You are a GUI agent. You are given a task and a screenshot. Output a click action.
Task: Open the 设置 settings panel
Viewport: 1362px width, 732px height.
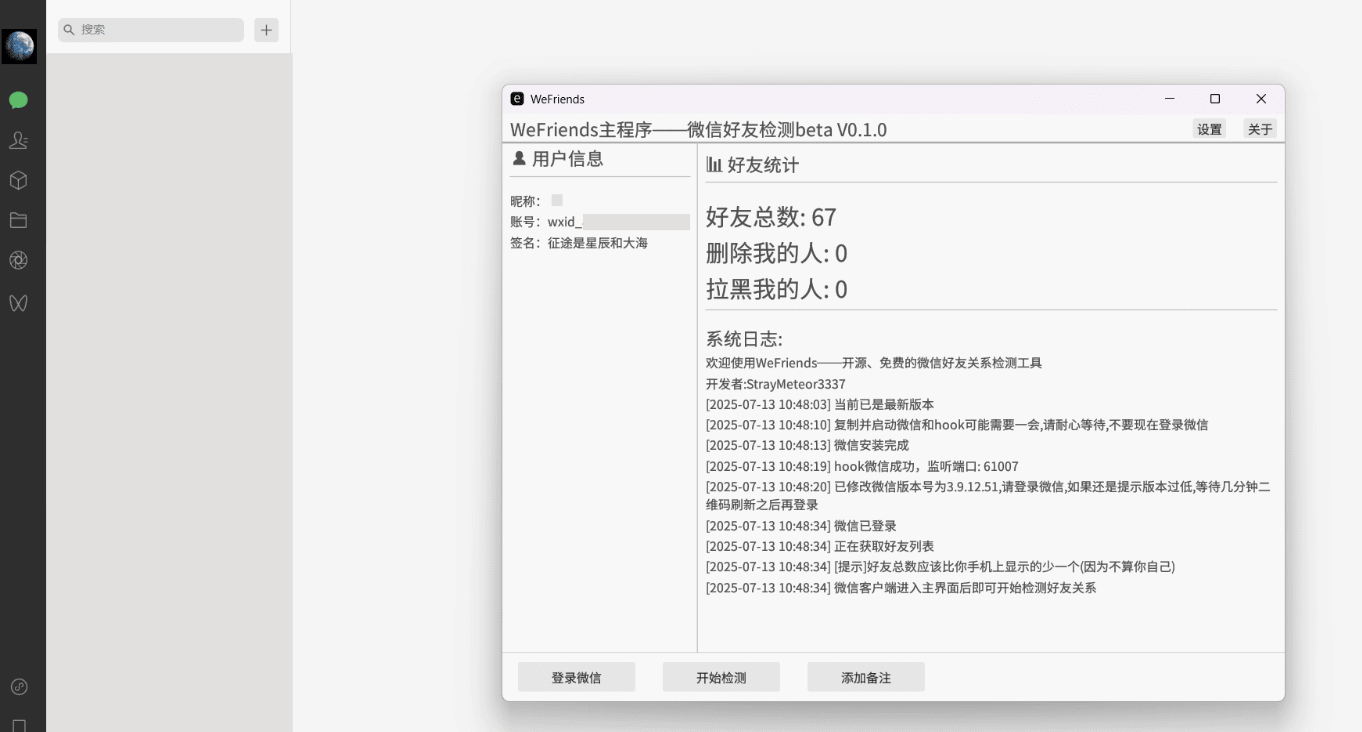click(x=1208, y=129)
